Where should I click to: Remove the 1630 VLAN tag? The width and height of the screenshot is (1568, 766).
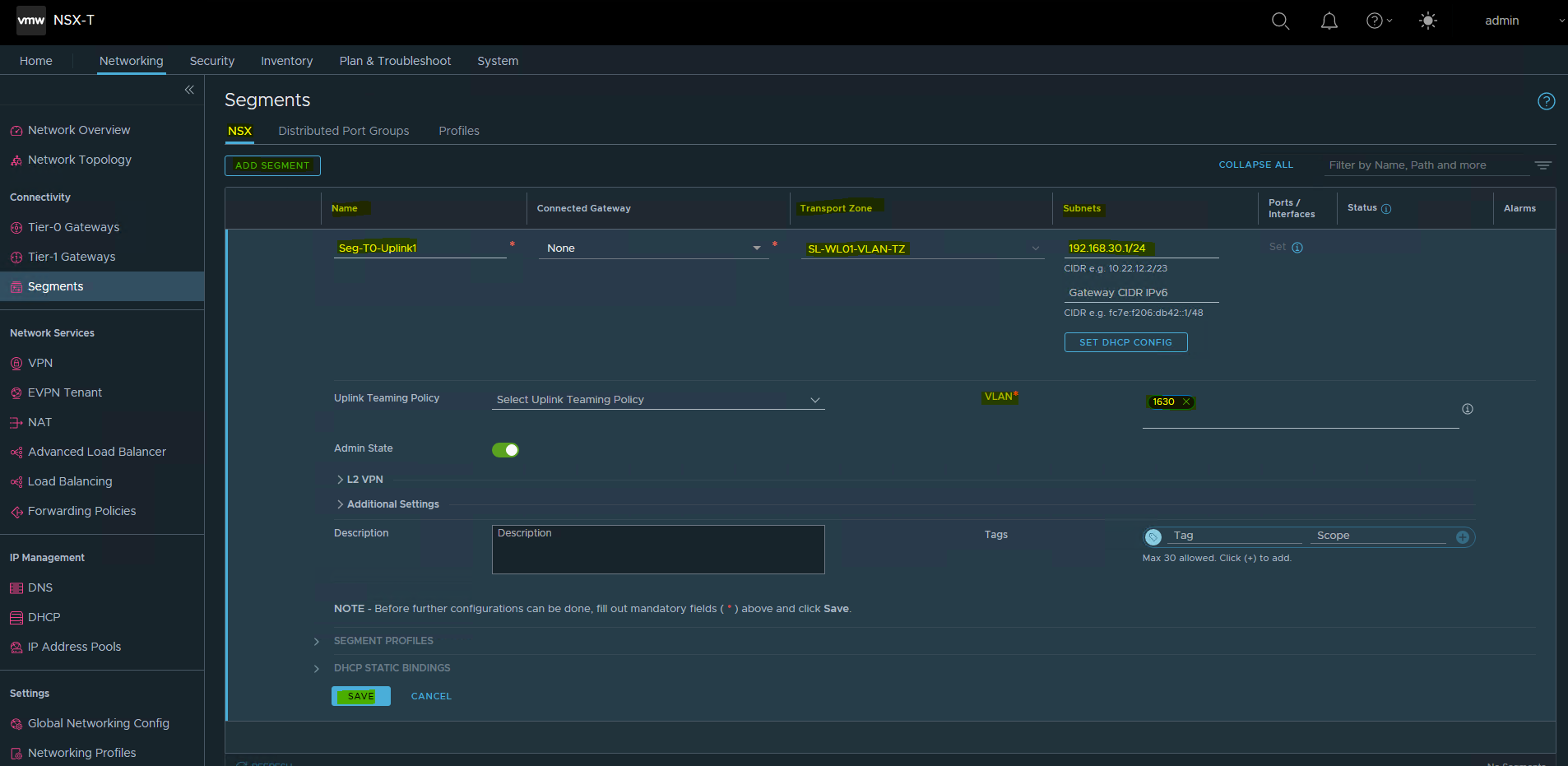pos(1186,402)
